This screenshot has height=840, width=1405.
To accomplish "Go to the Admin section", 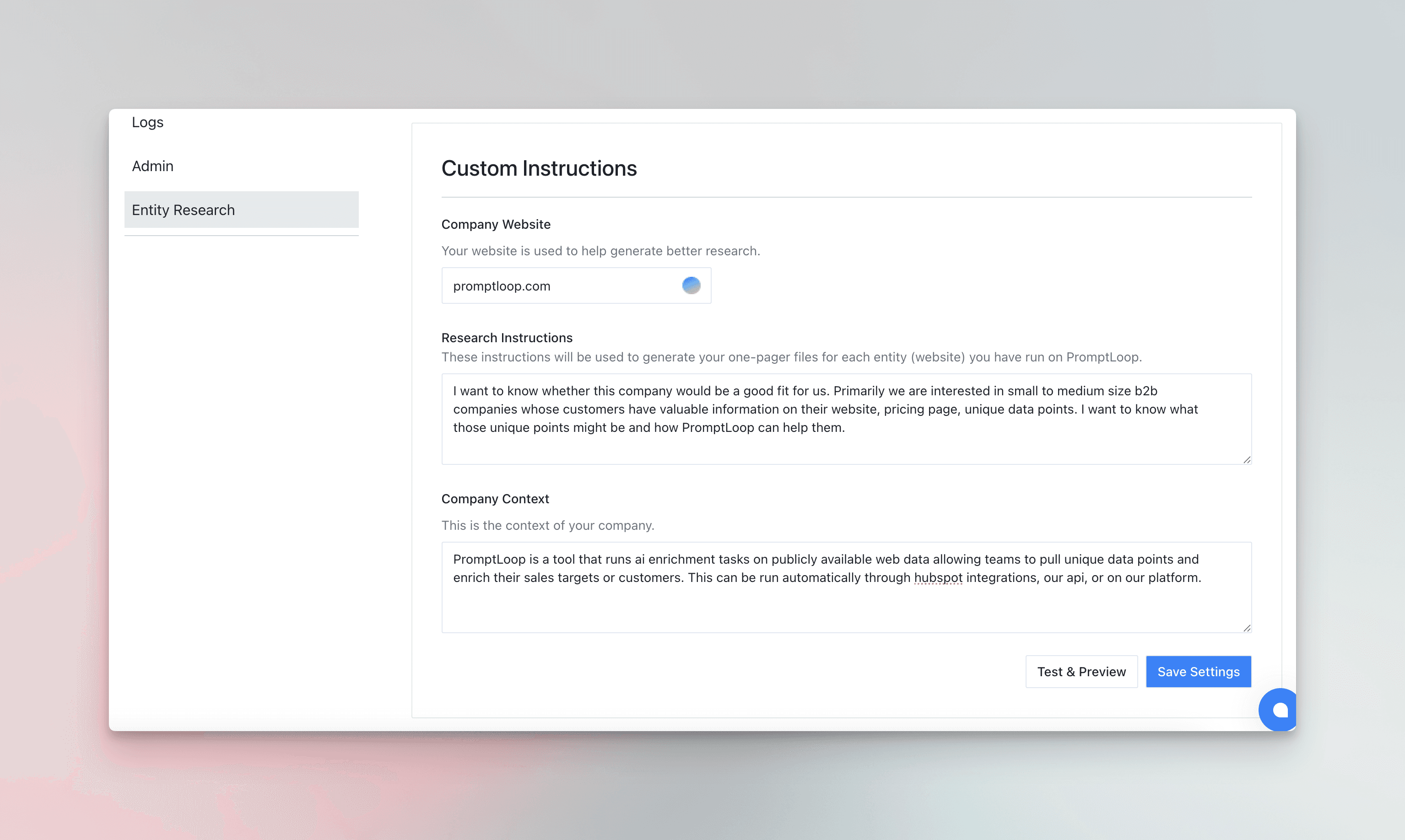I will 153,166.
